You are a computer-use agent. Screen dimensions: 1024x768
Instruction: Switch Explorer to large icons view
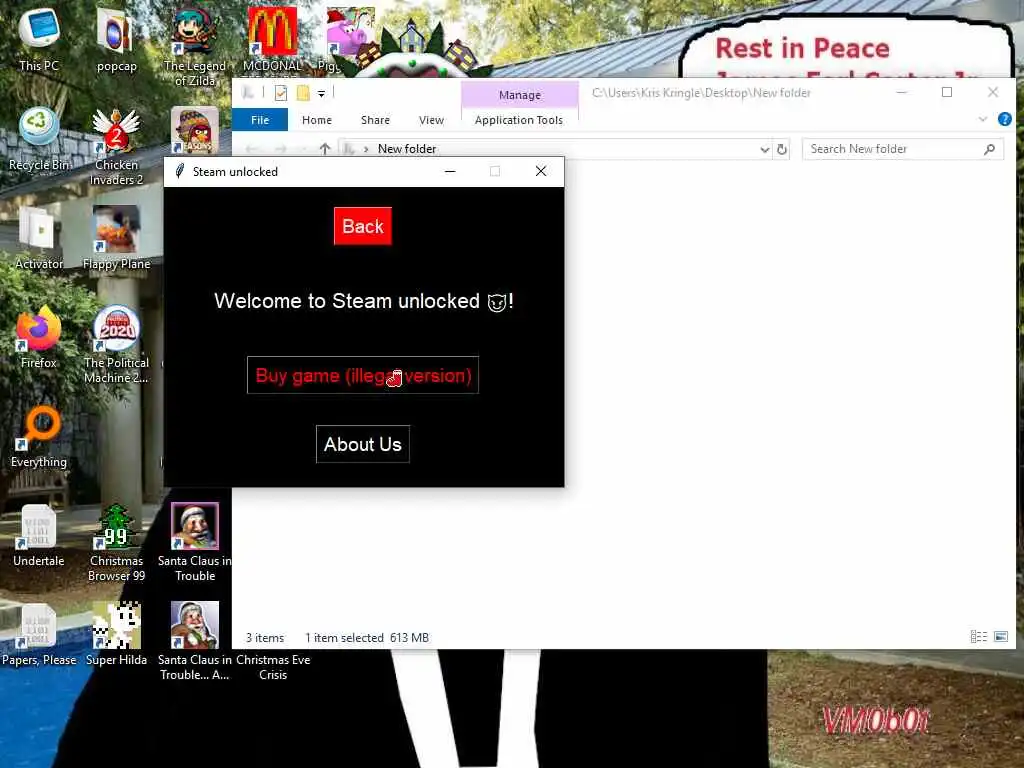click(x=1000, y=636)
